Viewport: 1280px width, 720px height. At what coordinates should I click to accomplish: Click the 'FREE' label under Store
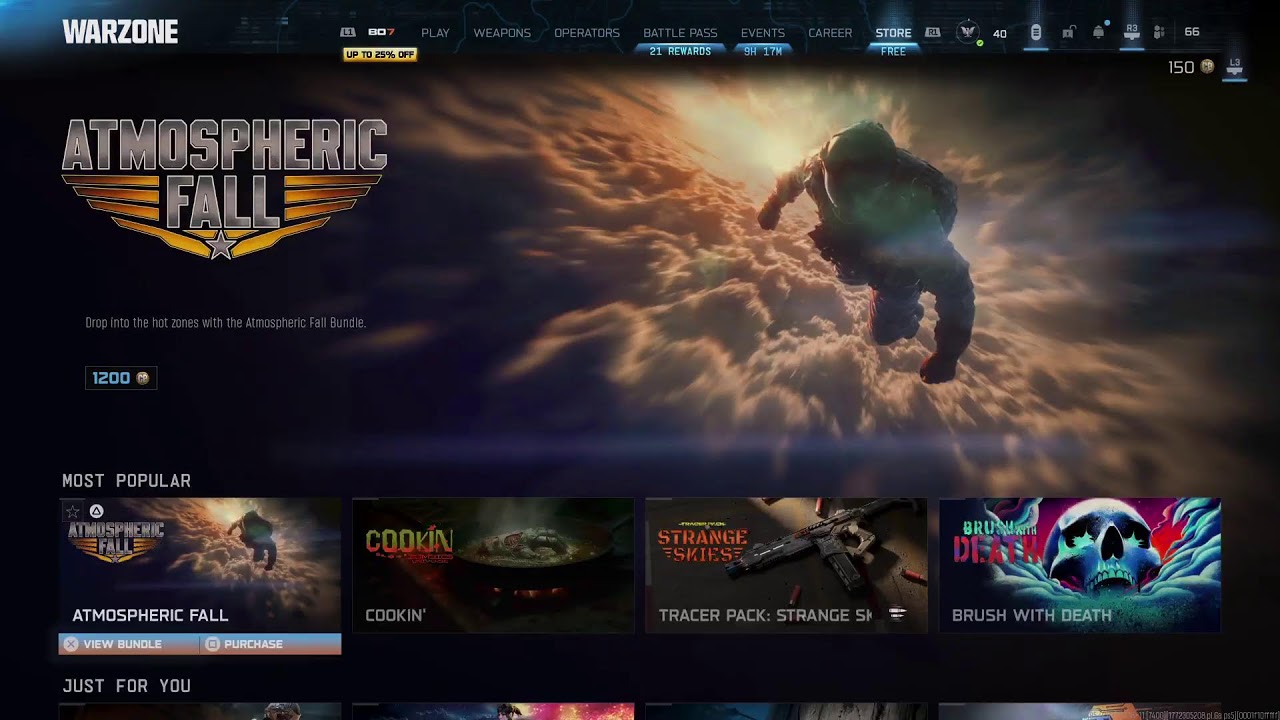tap(893, 51)
